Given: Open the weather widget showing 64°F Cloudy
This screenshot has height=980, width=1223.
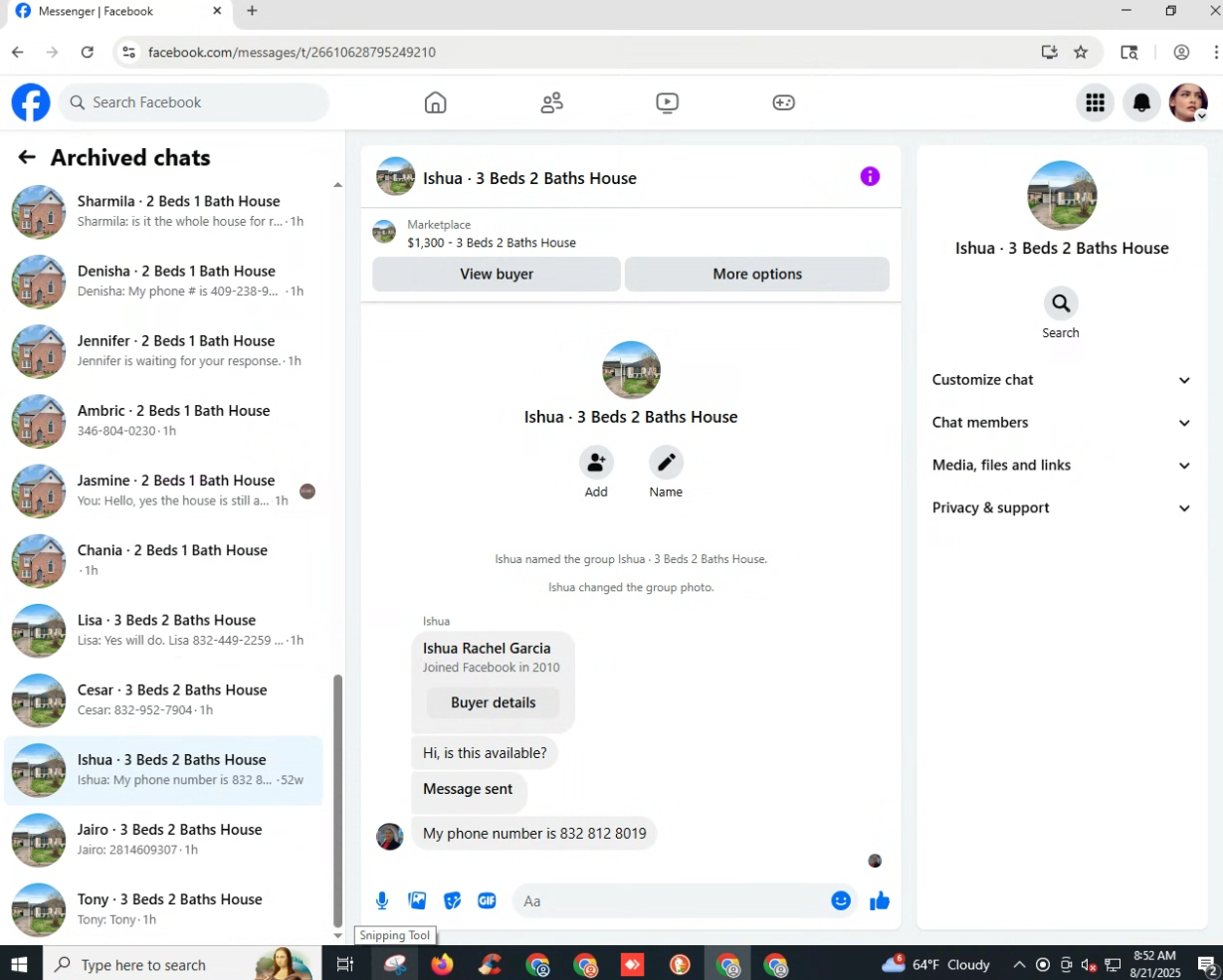Looking at the screenshot, I should 936,964.
